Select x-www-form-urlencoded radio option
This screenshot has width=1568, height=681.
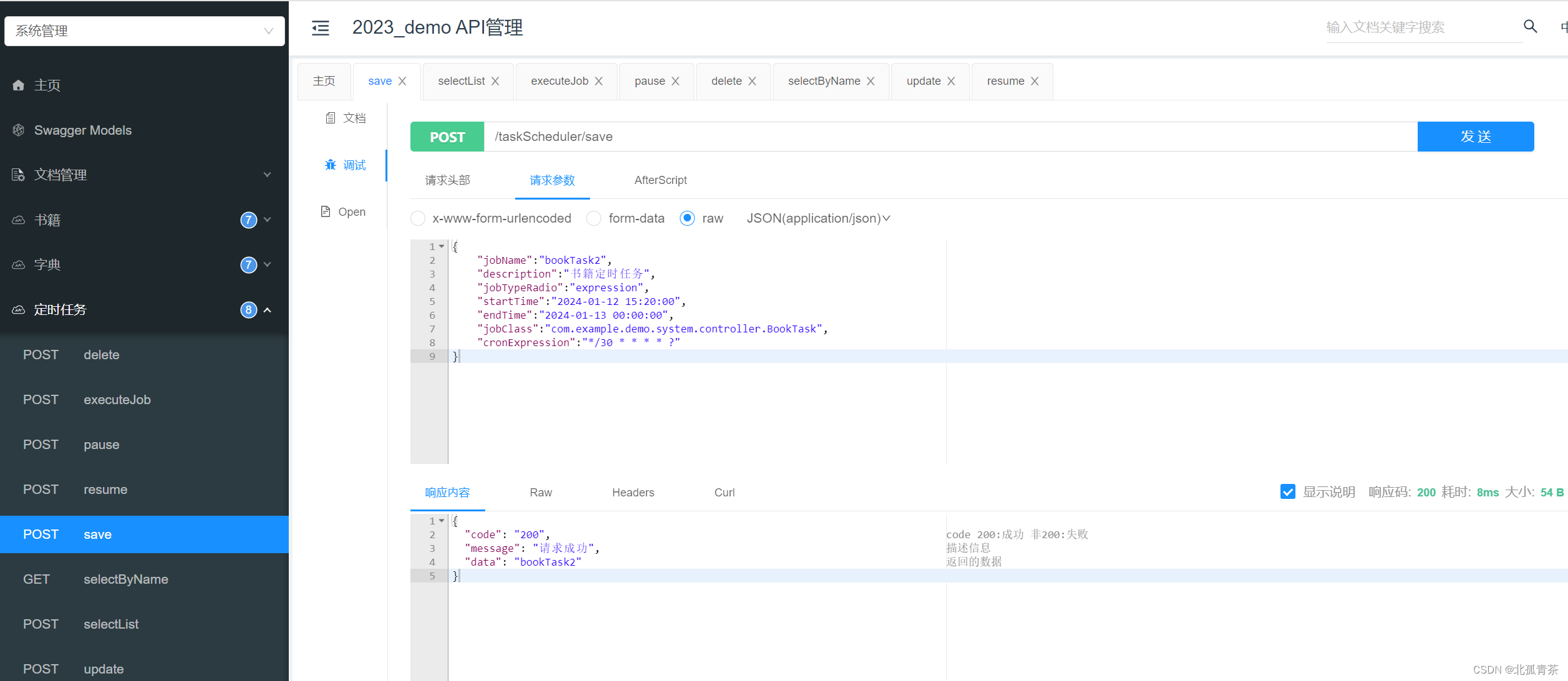418,218
